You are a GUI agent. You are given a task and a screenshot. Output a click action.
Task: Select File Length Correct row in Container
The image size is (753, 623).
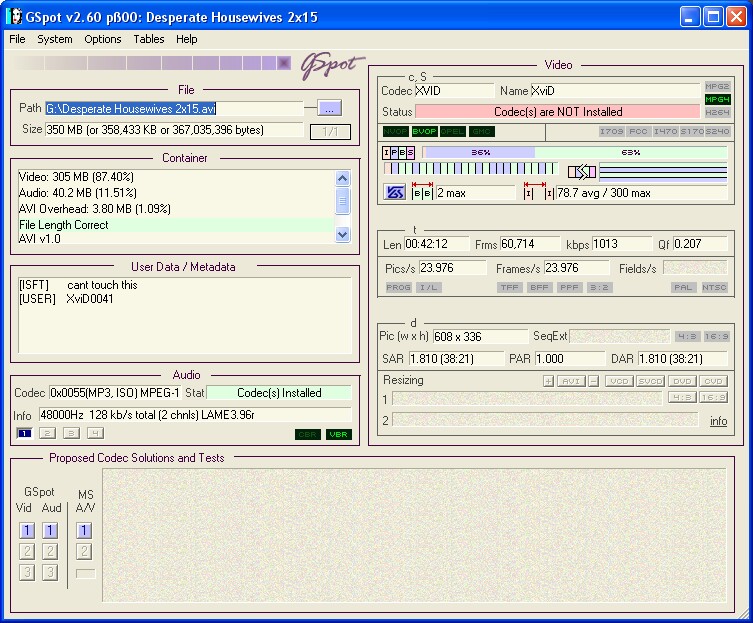click(x=176, y=224)
